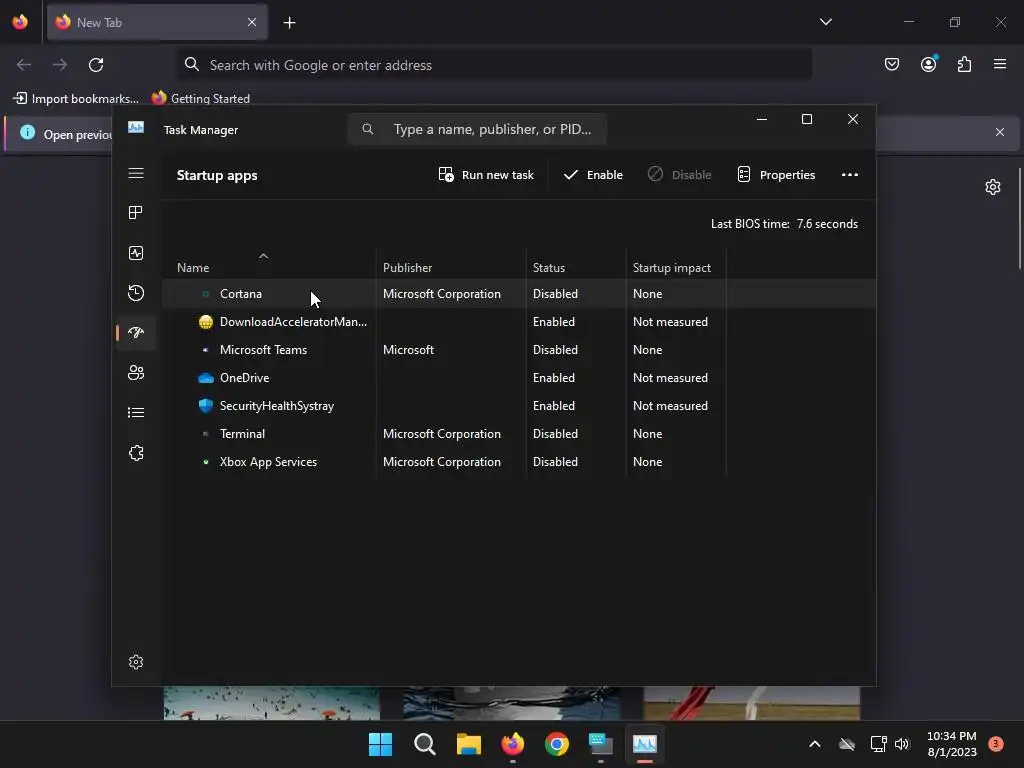Select Startup apps page icon in sidebar
The image size is (1024, 768).
pos(136,332)
